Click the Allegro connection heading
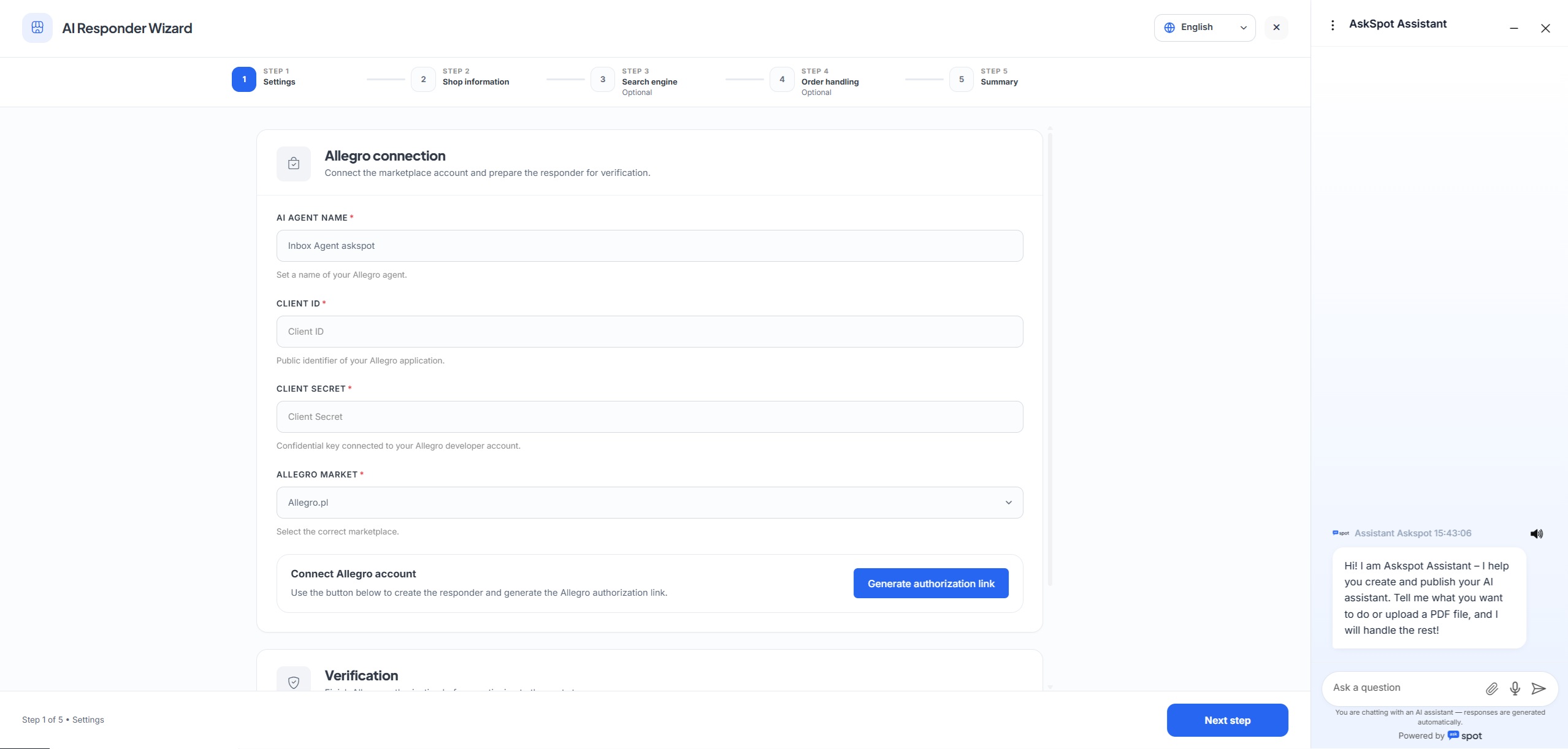The height and width of the screenshot is (749, 1568). pos(385,156)
